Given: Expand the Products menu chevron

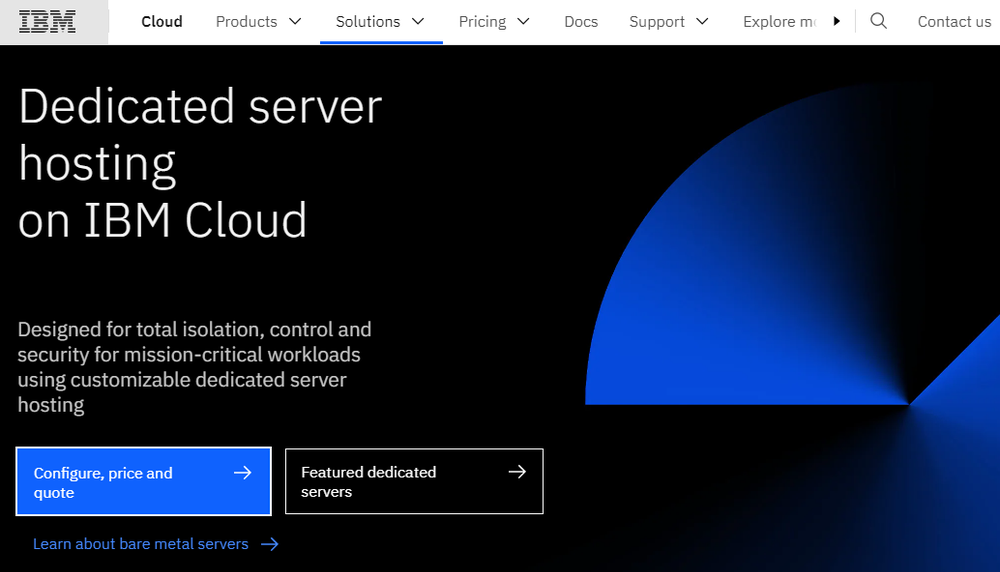Looking at the screenshot, I should (x=295, y=22).
